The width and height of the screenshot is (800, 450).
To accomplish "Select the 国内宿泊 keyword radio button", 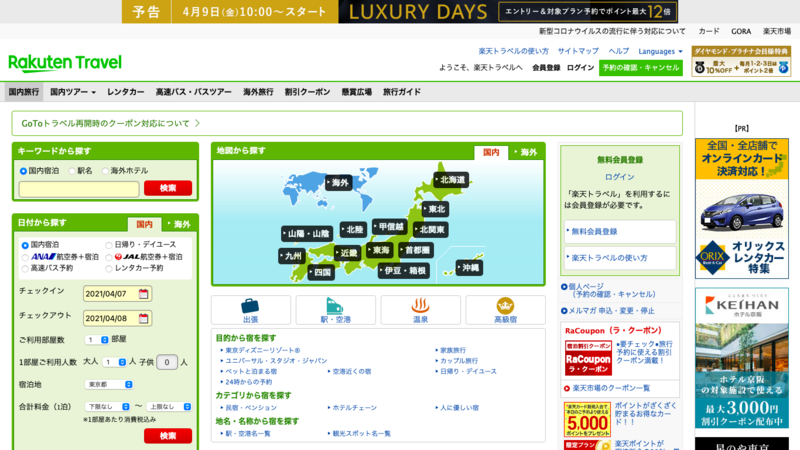I will (x=23, y=171).
